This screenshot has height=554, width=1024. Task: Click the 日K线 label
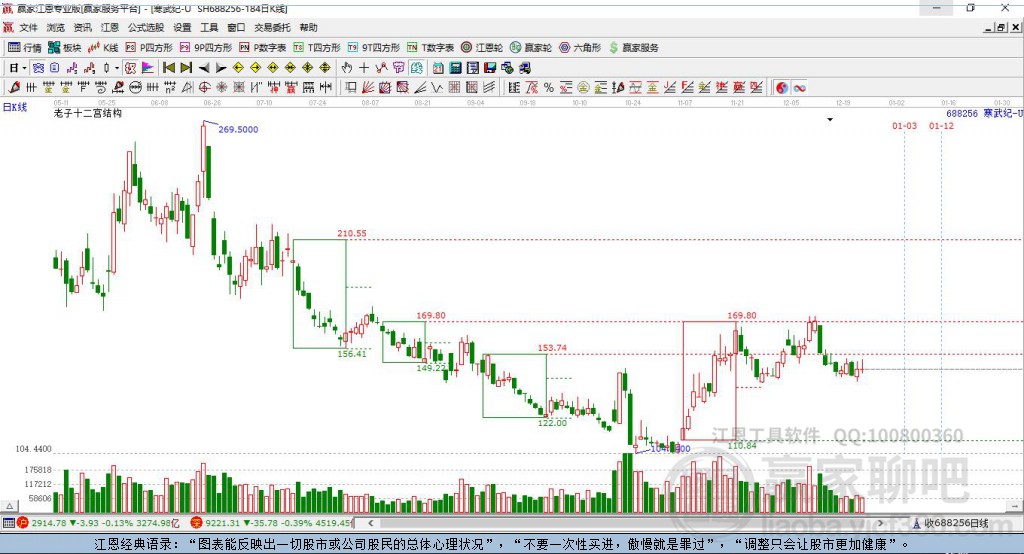pos(15,107)
